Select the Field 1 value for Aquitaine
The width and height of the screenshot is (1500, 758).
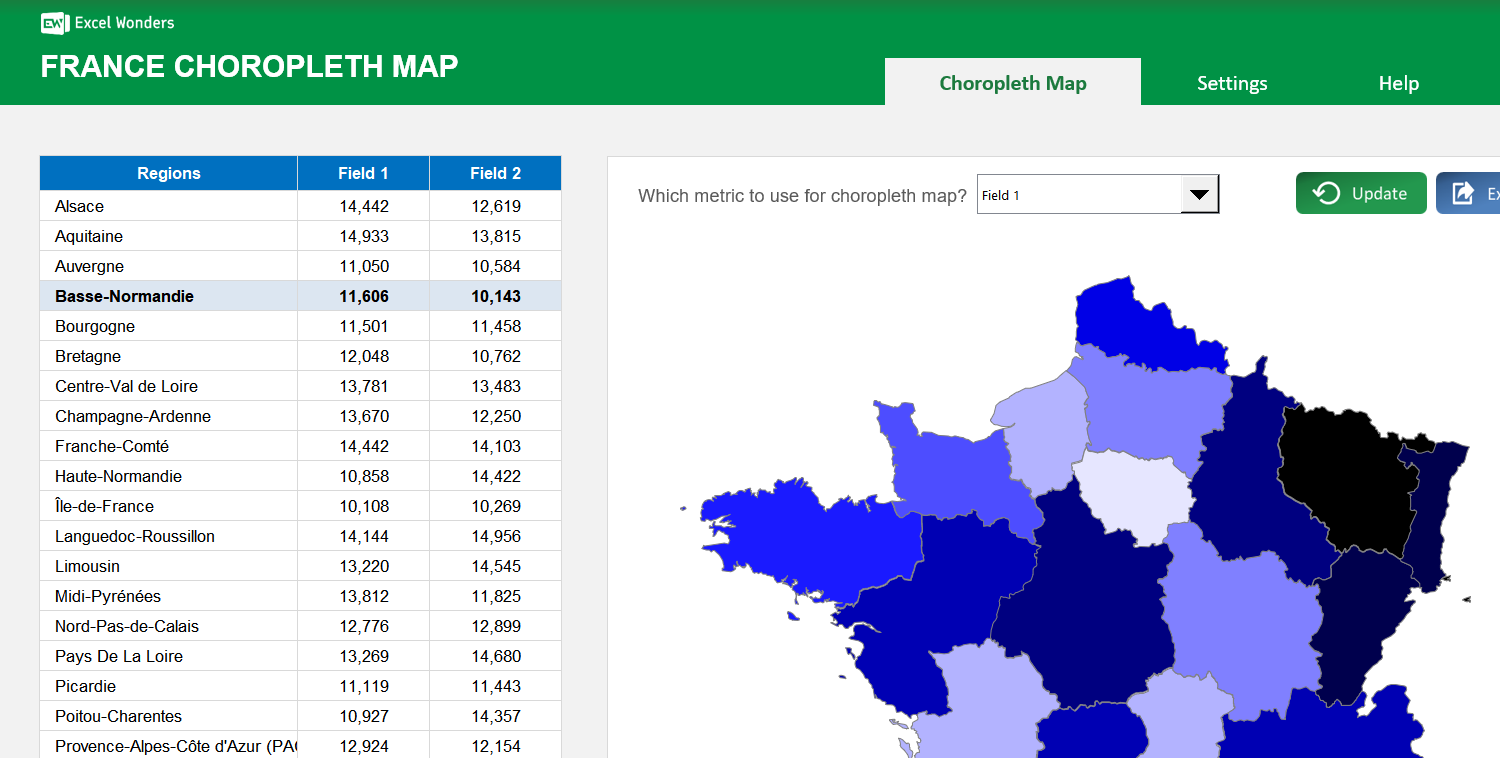pos(363,236)
